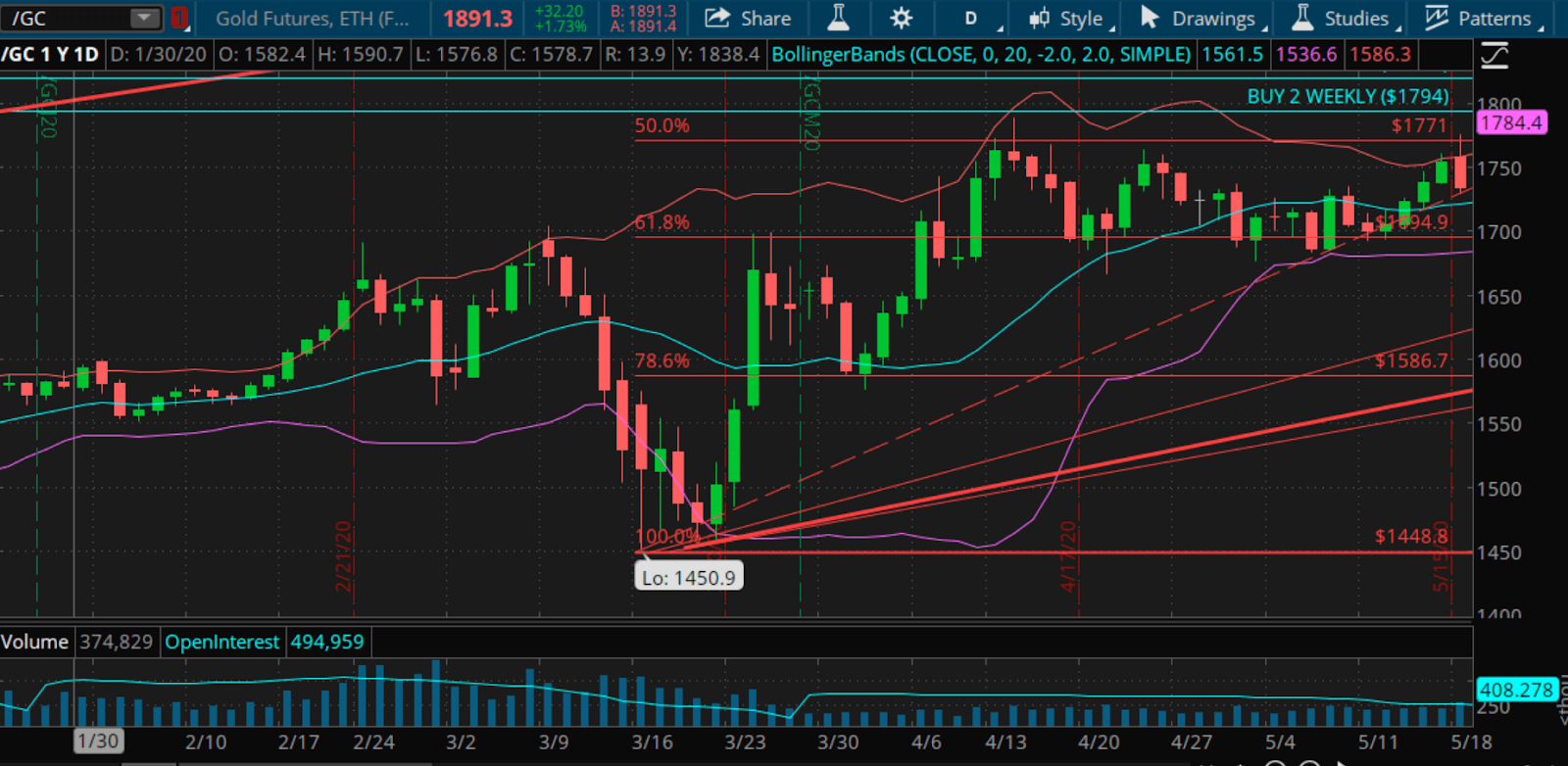The width and height of the screenshot is (1568, 766).
Task: Click the candlestick icon beside Style
Action: pos(1039,18)
